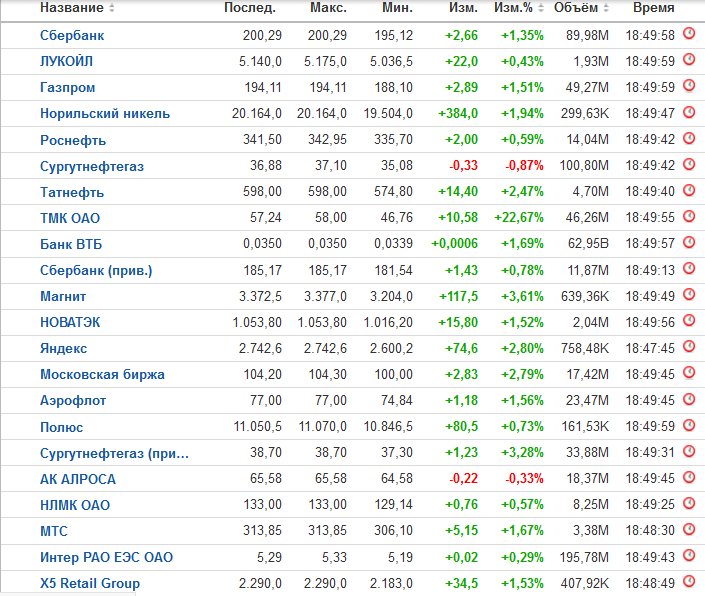Viewport: 705px width, 596px height.
Task: Open the Роснефть stock link
Action: pyautogui.click(x=73, y=140)
